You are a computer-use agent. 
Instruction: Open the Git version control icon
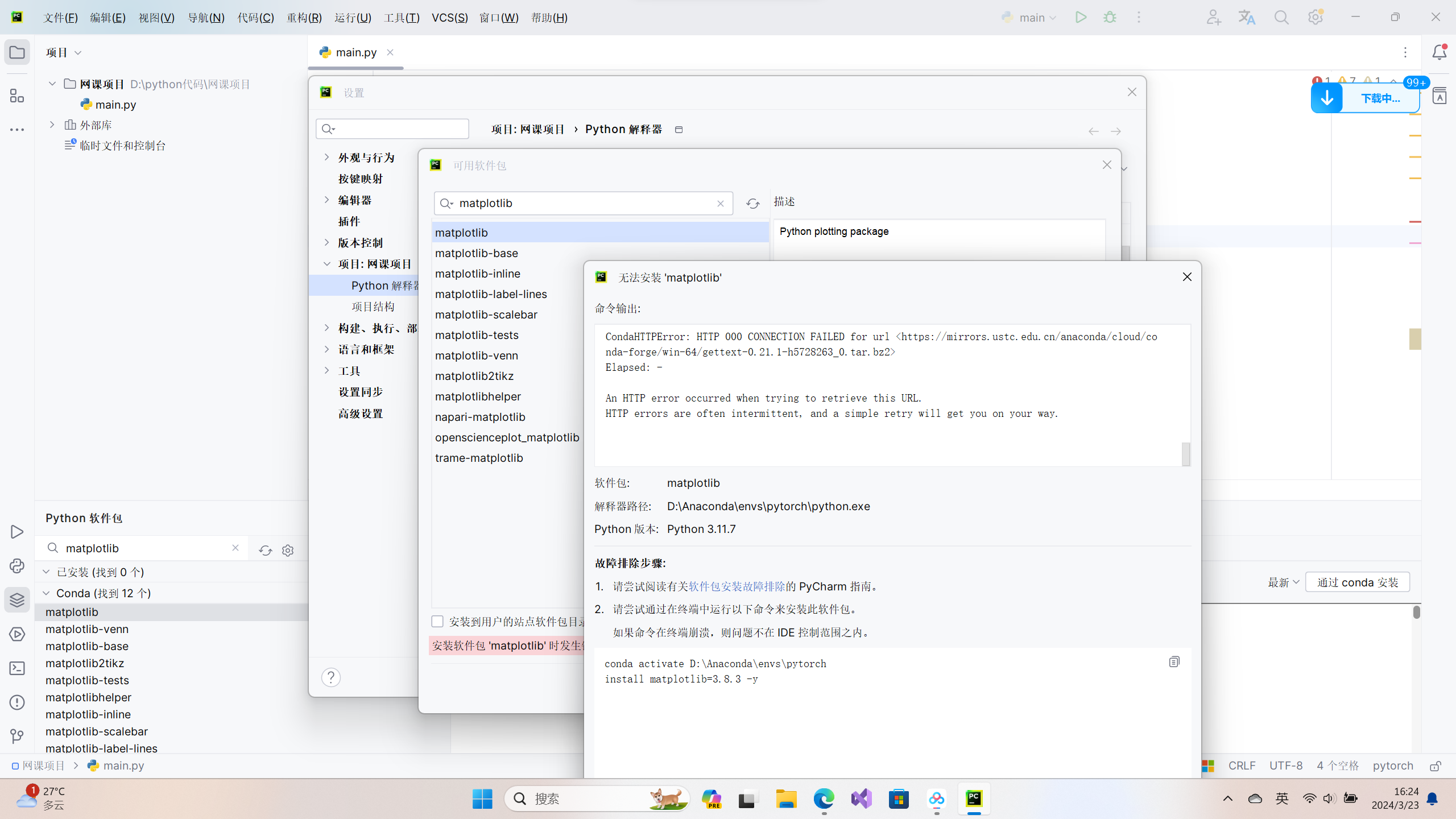pyautogui.click(x=17, y=737)
